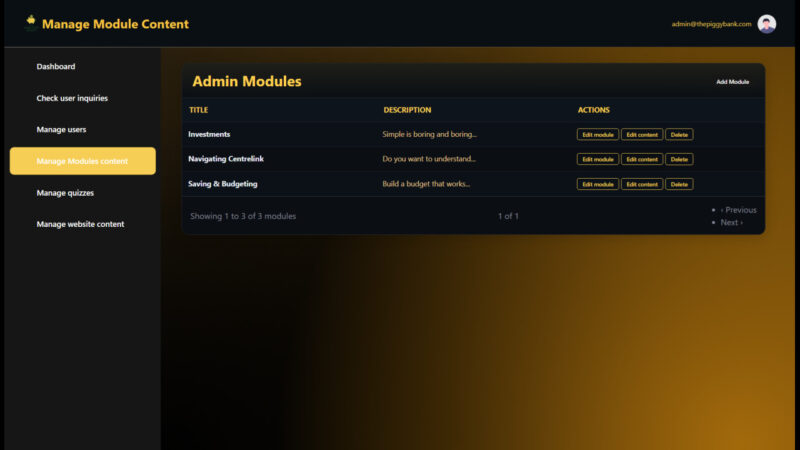The image size is (800, 450).
Task: Go to Previous page link
Action: [738, 210]
